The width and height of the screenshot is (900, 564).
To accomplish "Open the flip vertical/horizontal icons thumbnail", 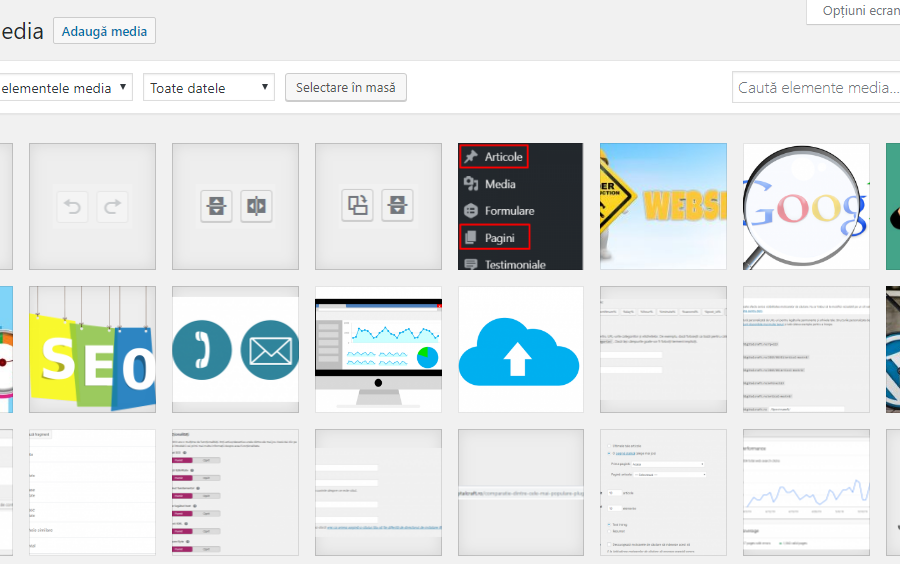I will 235,206.
